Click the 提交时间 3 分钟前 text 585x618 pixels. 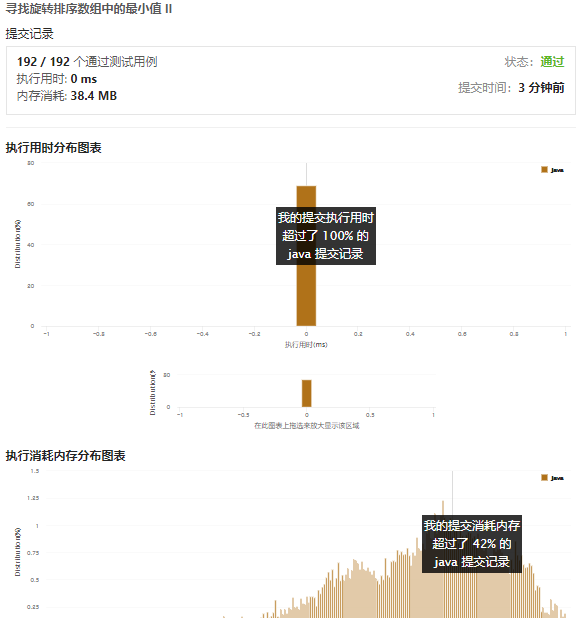[511, 87]
